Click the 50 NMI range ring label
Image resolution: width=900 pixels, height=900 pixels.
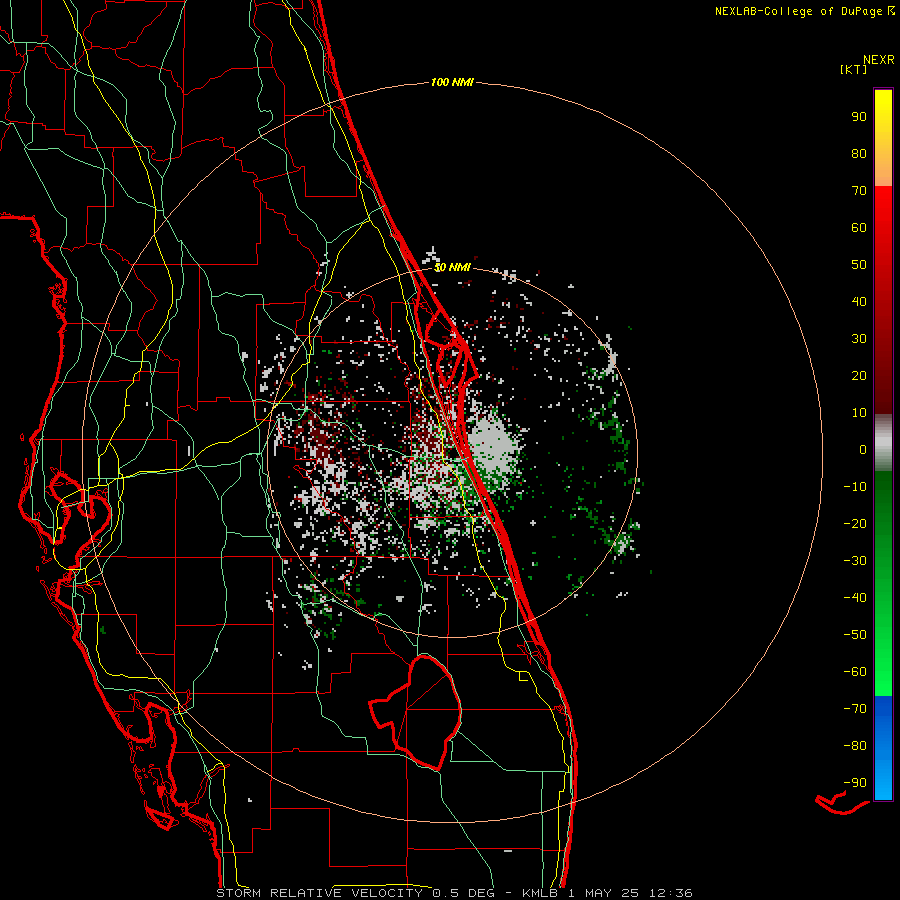pyautogui.click(x=452, y=267)
